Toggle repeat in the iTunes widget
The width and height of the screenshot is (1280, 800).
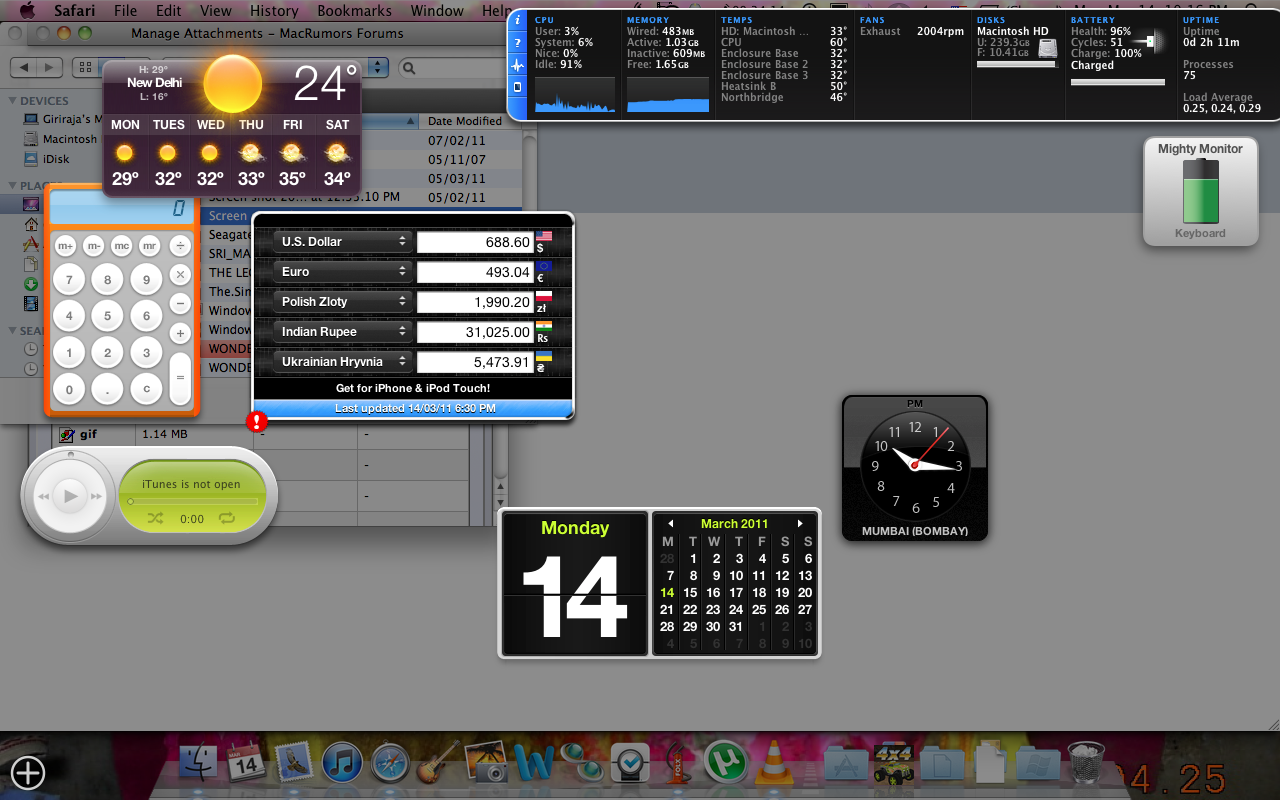tap(227, 518)
